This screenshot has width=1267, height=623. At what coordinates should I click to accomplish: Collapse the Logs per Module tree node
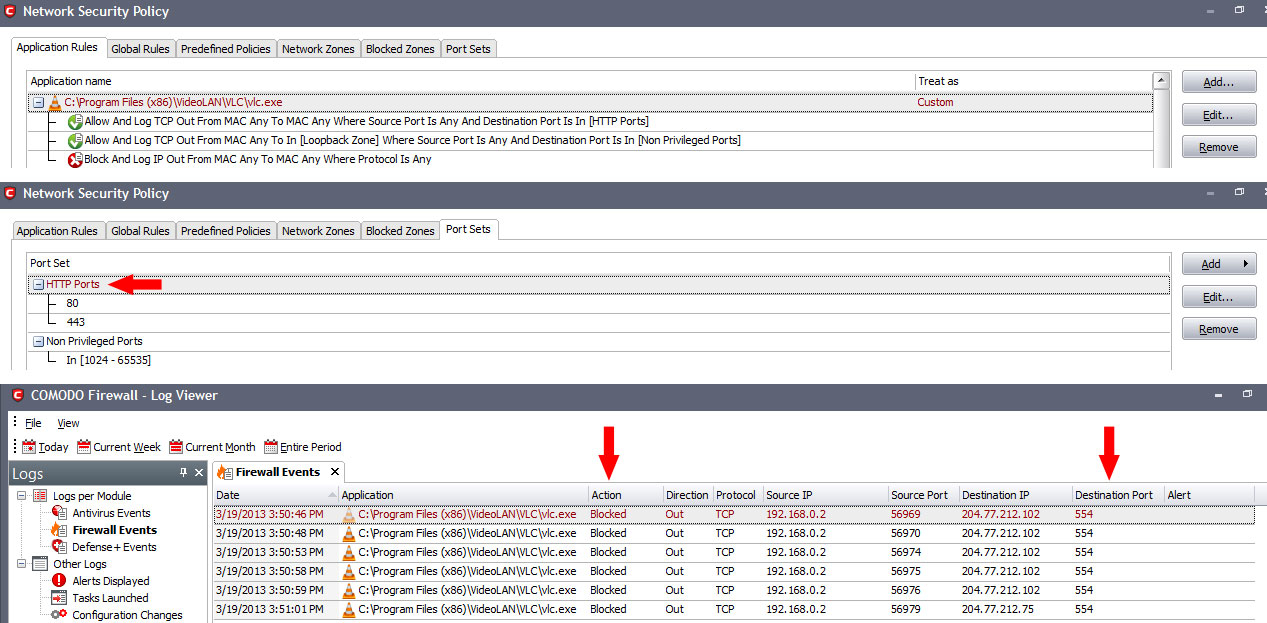[x=22, y=496]
